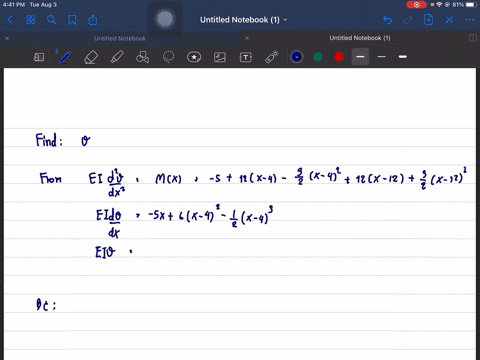Open the share and export menu

click(93, 20)
